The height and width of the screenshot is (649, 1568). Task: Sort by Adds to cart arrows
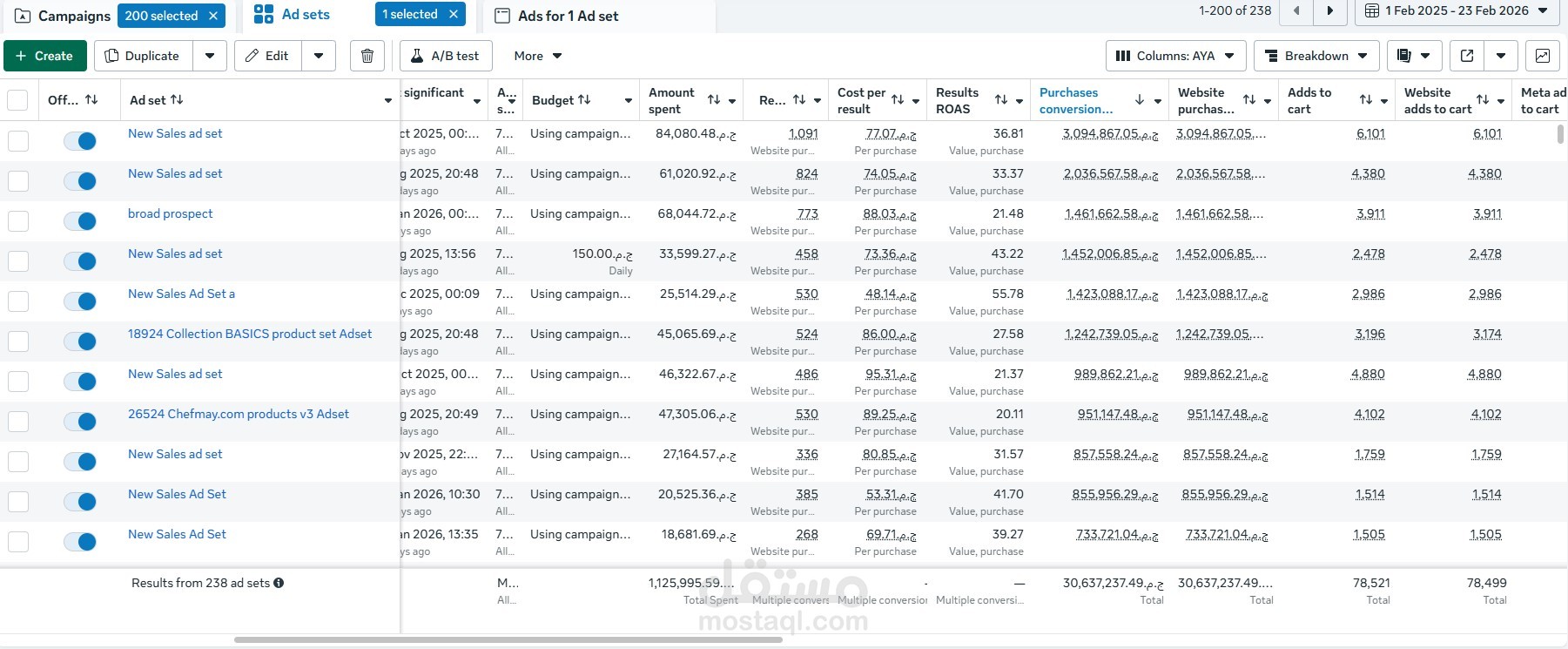(x=1366, y=100)
